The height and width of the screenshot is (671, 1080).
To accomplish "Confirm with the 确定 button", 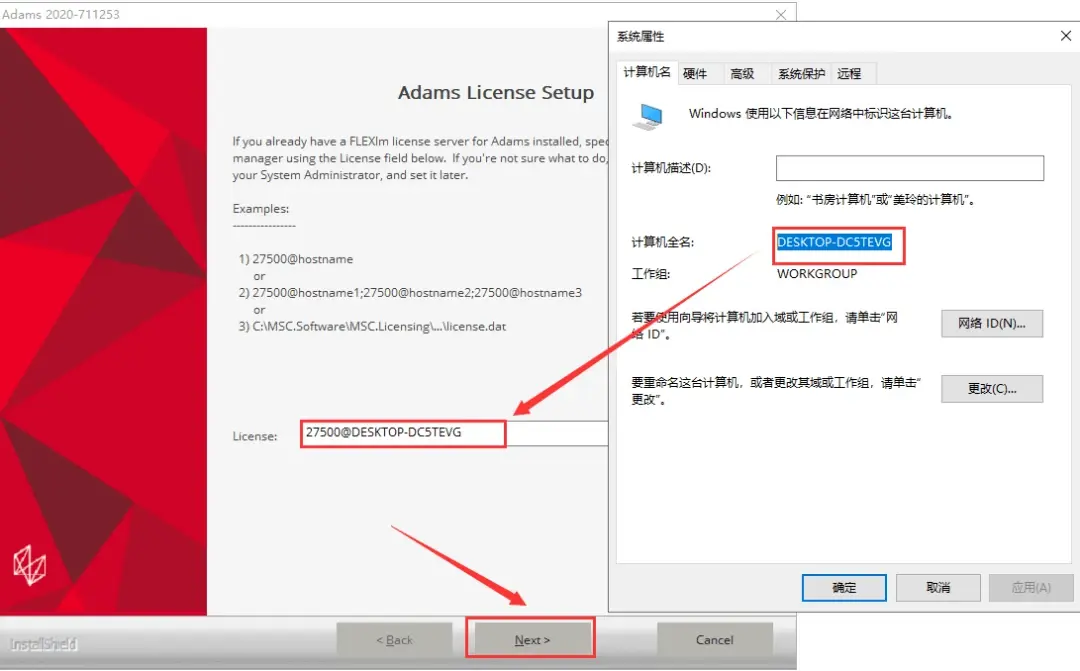I will [x=844, y=588].
